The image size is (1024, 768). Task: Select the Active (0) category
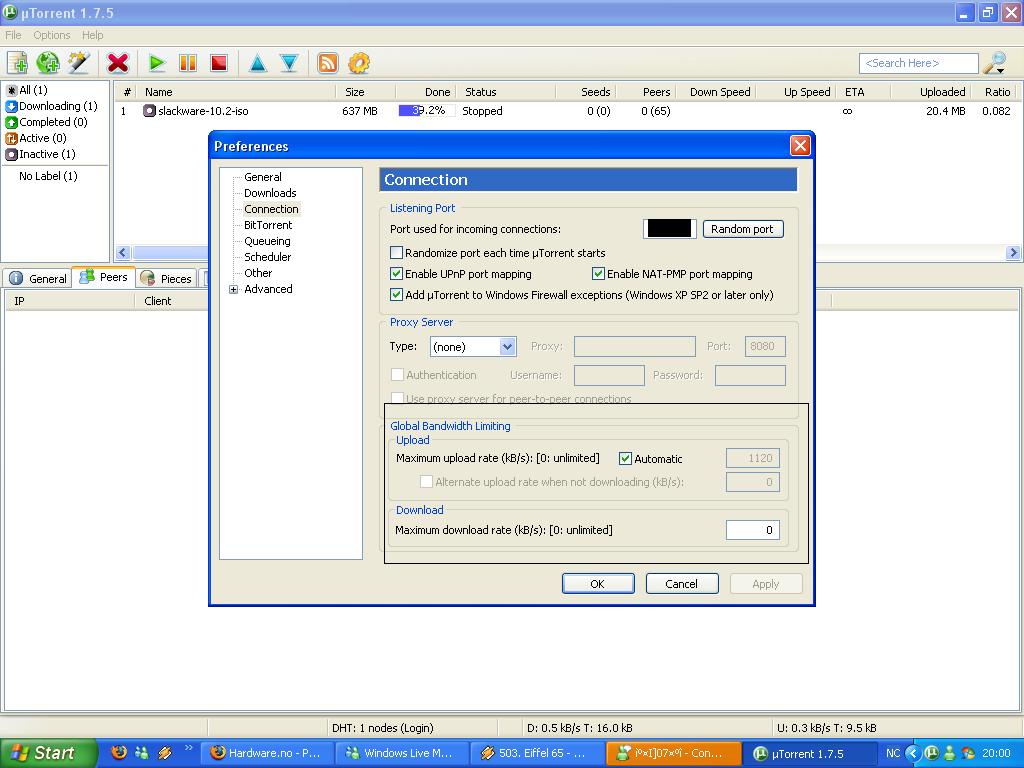(36, 138)
